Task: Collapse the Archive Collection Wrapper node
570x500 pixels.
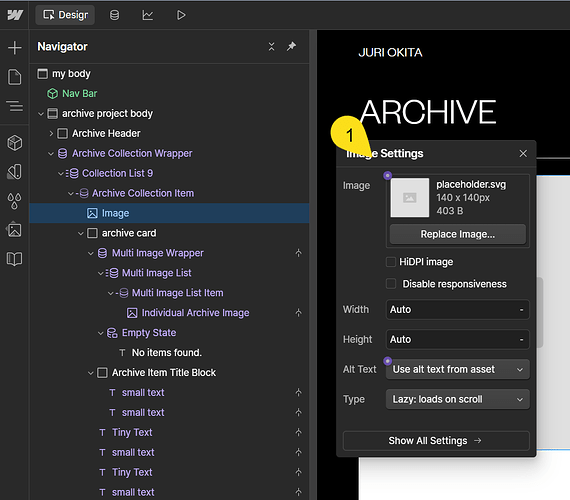Action: (51, 154)
